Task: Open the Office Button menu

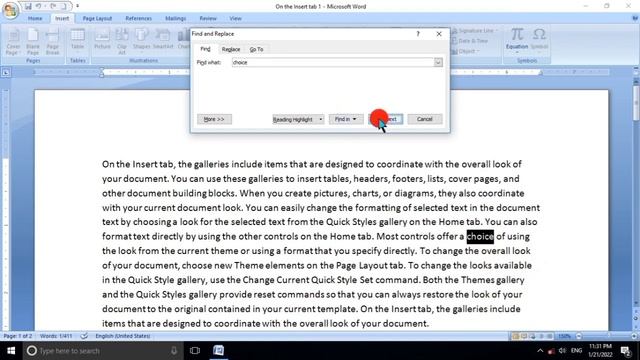Action: 10,10
